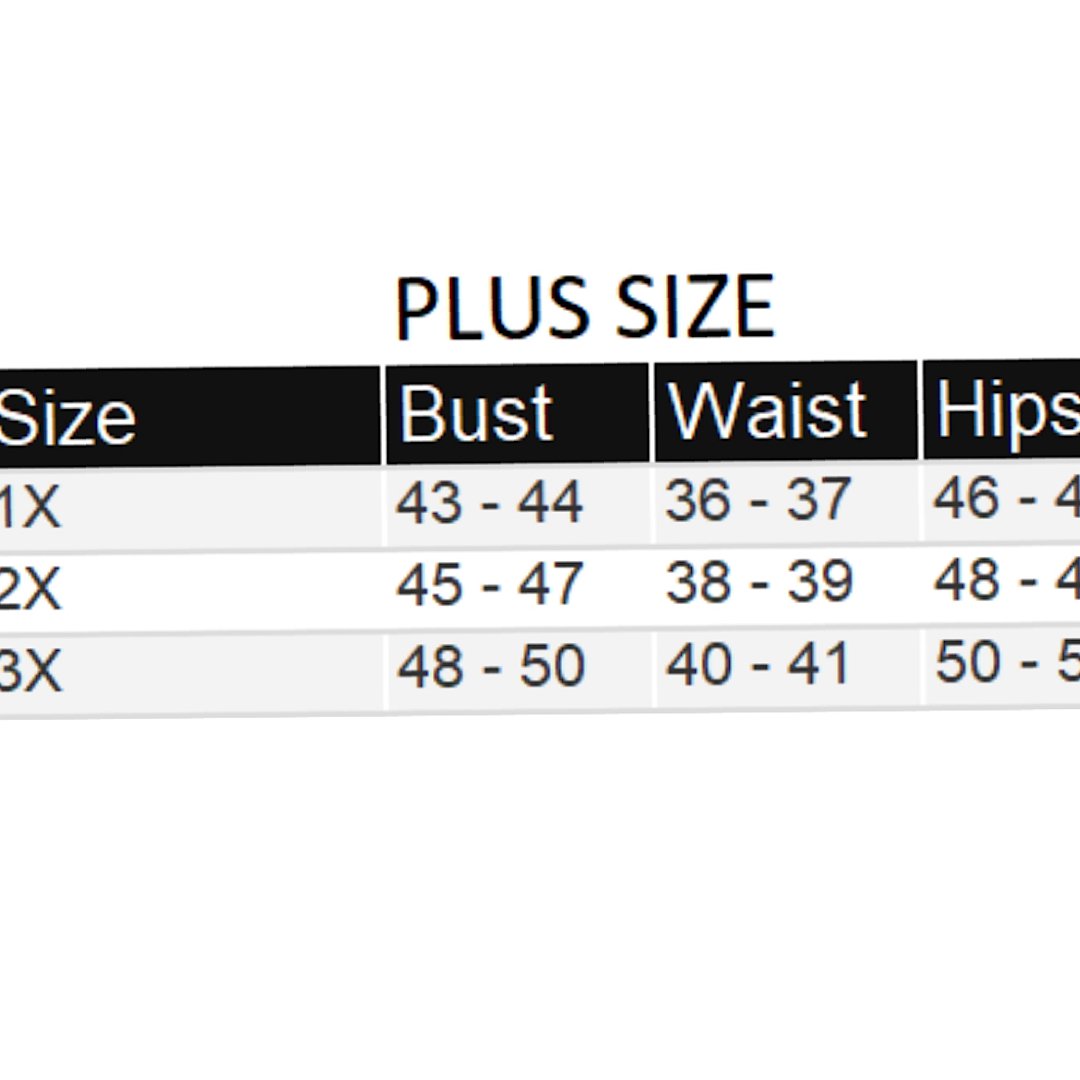Select the Size column header
1080x1080 pixels.
66,416
